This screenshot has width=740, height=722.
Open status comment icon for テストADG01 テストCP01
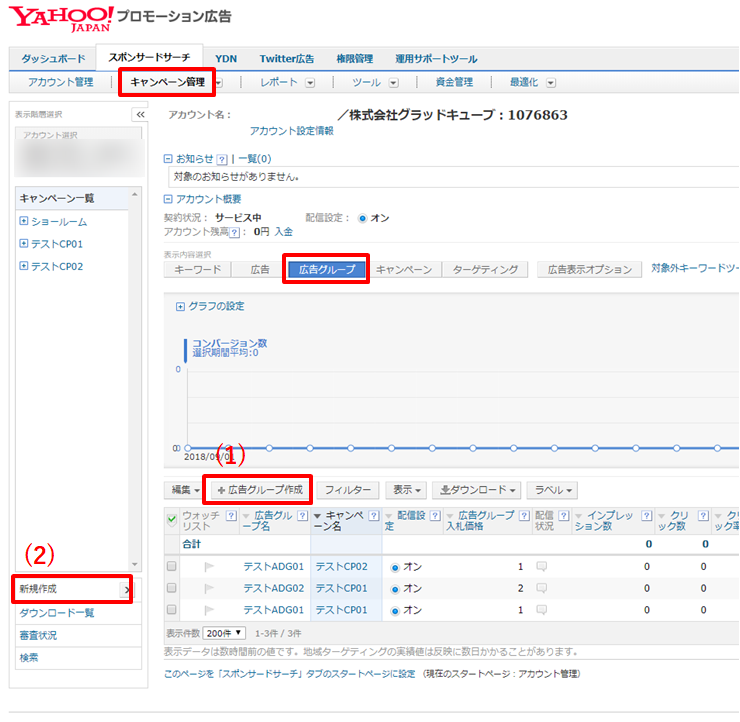click(x=542, y=610)
